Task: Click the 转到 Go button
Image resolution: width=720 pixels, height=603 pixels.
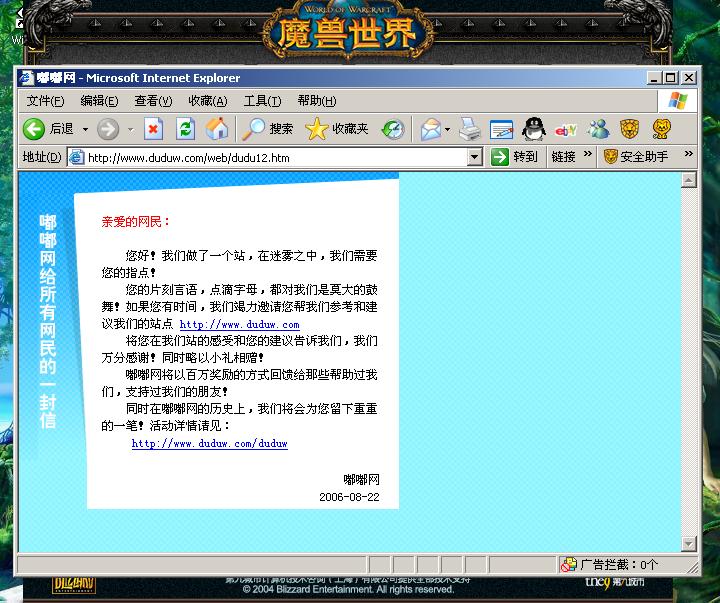Action: click(515, 157)
